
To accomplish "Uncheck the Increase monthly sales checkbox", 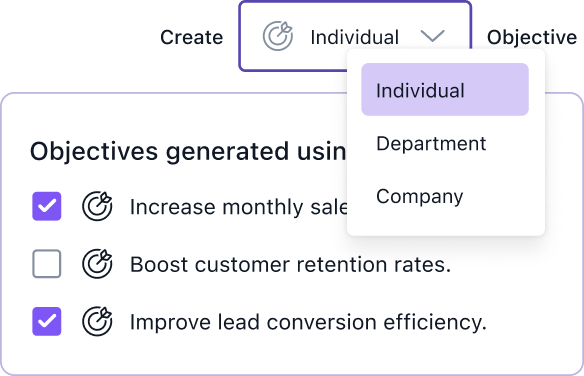I will point(47,206).
